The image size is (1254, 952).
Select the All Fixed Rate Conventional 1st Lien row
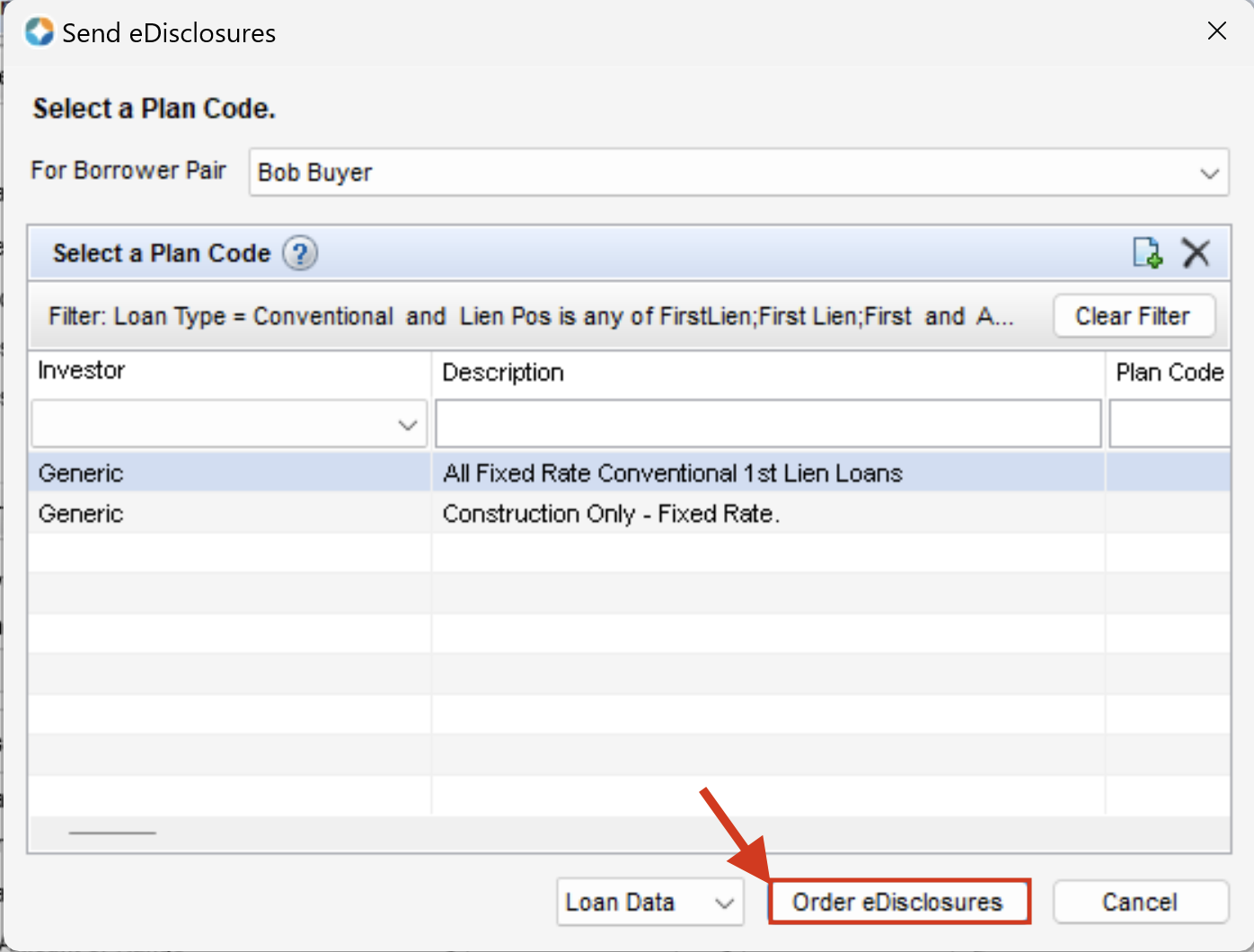coord(672,473)
